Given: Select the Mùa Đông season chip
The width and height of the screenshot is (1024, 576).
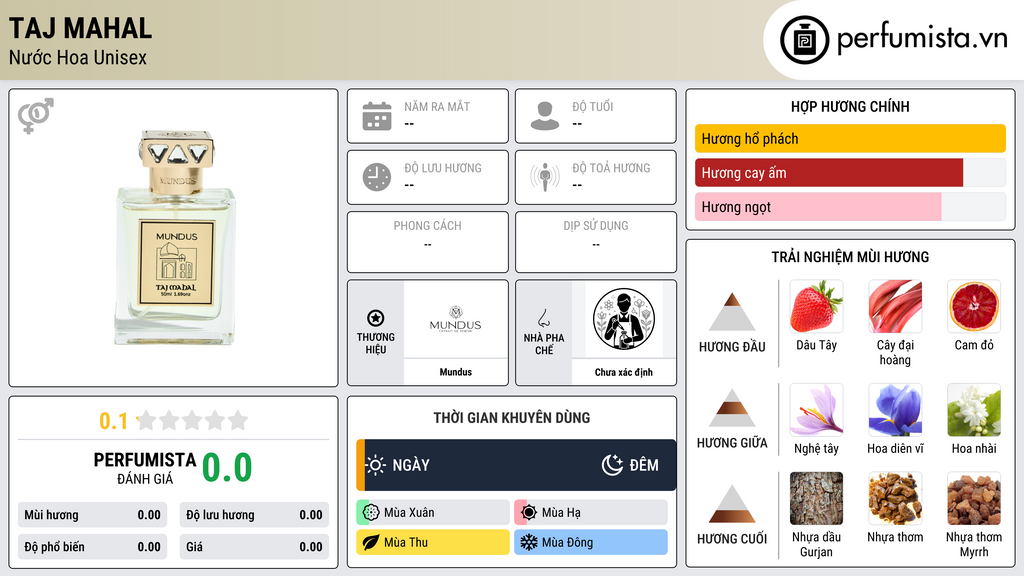Looking at the screenshot, I should (591, 542).
